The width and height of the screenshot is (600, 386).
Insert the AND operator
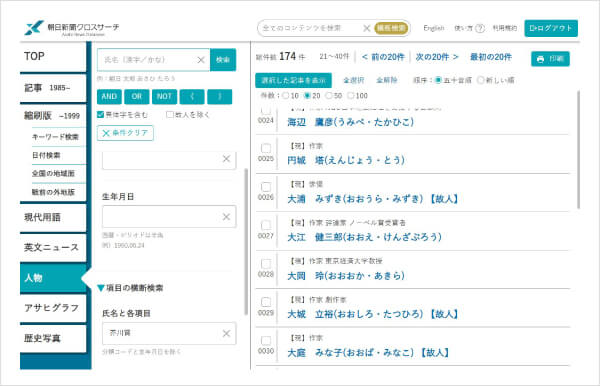(x=109, y=96)
